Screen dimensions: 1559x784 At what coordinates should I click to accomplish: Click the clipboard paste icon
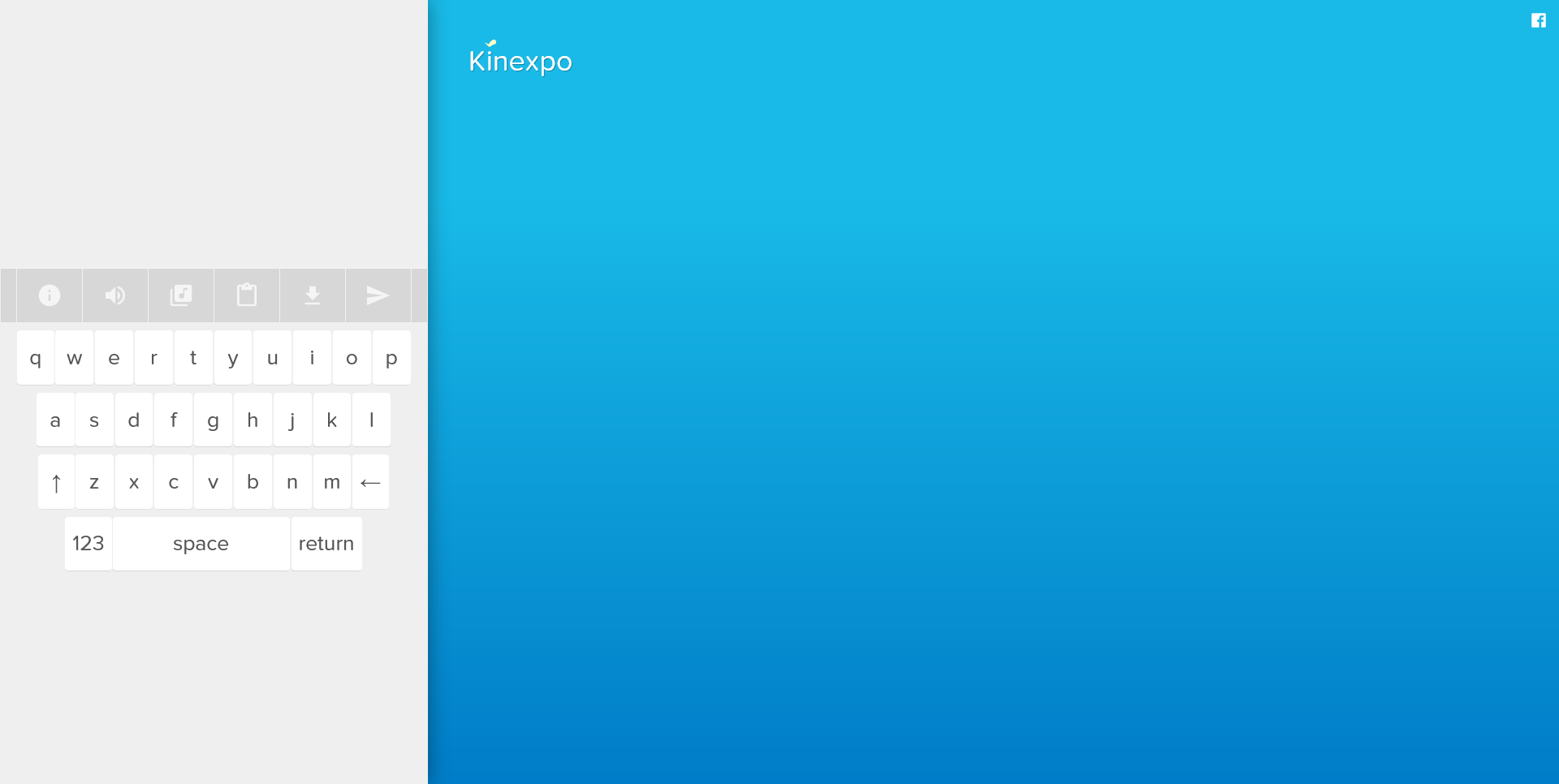[x=247, y=295]
